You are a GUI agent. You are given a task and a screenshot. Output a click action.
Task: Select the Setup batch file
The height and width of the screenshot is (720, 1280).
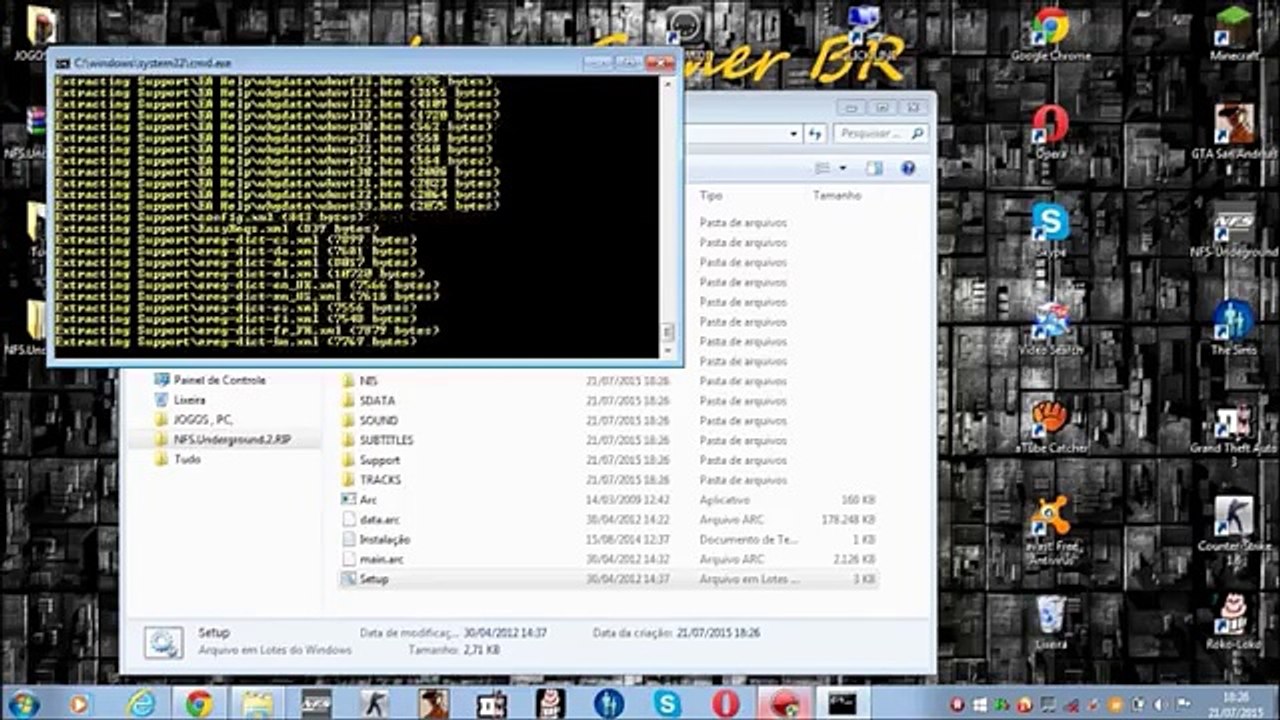tap(609, 579)
